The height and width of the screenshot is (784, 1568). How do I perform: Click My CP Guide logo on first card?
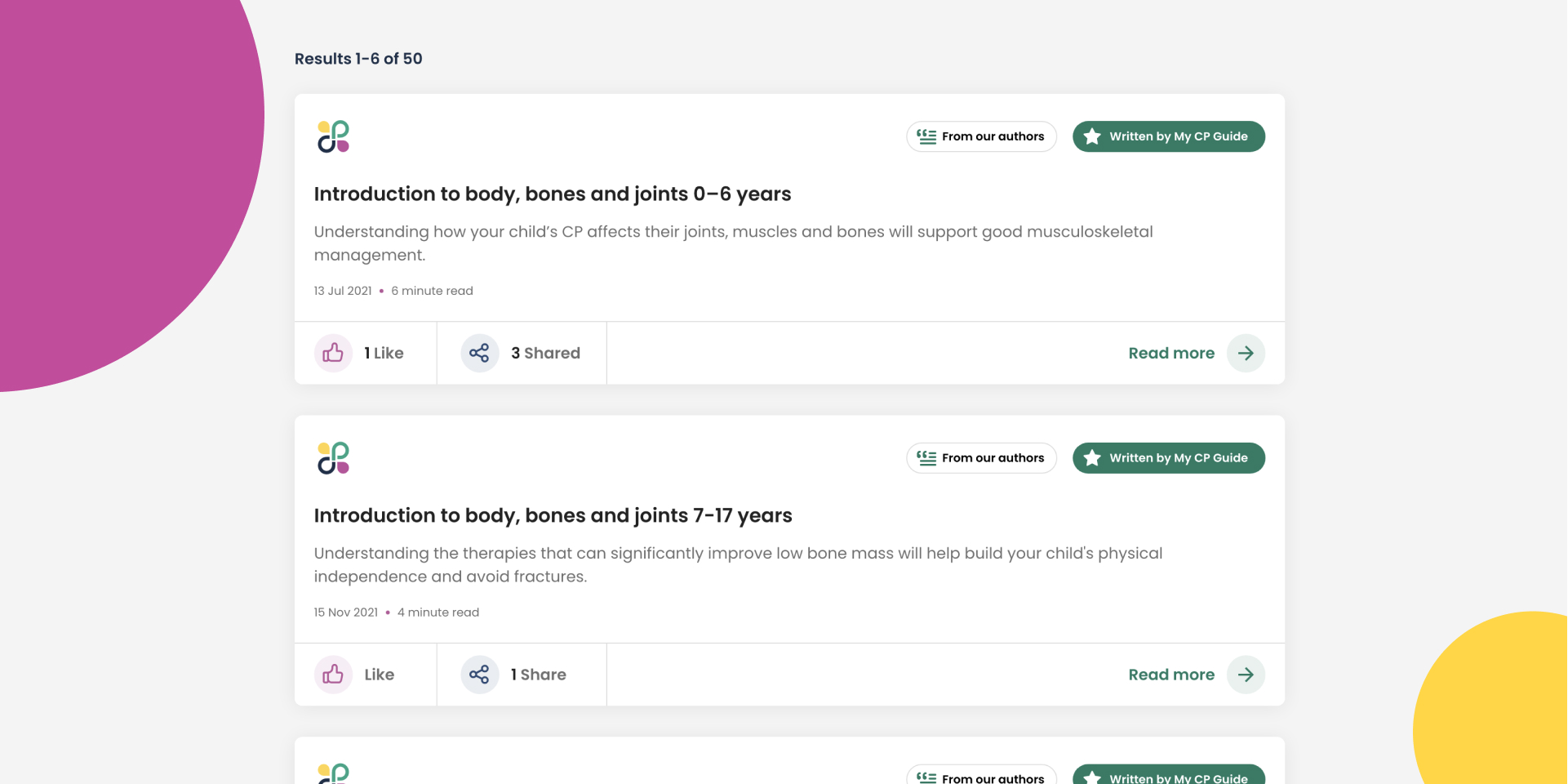[333, 136]
